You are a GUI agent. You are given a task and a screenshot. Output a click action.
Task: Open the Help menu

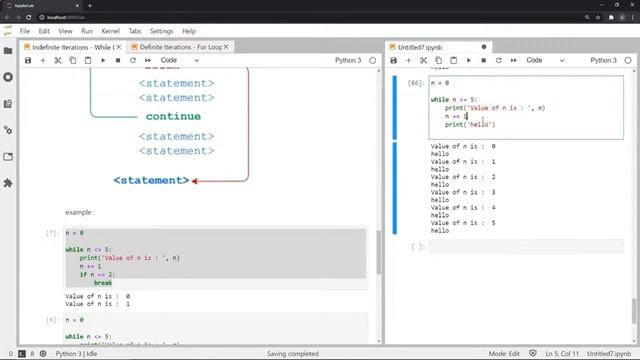click(189, 31)
